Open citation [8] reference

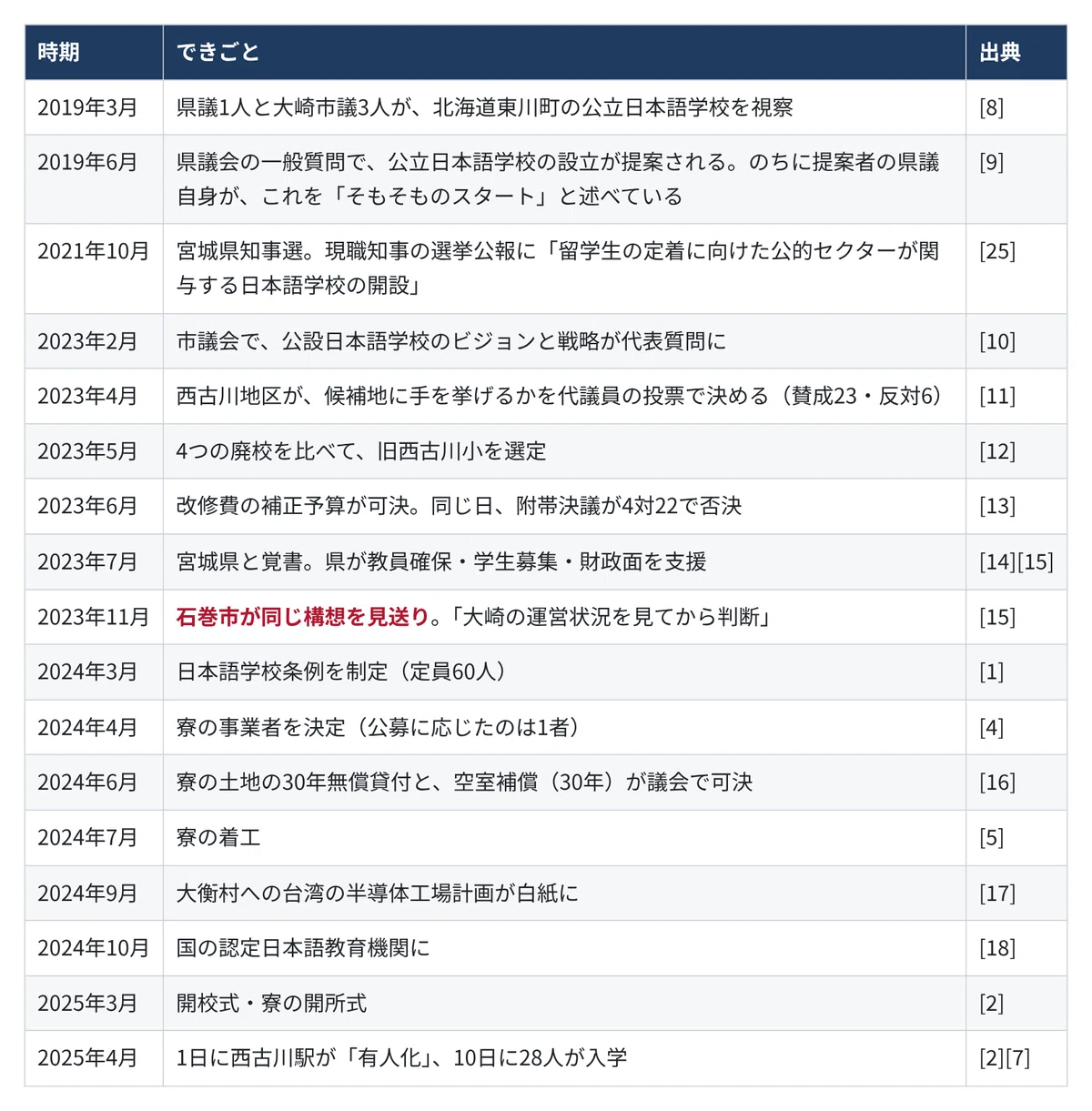click(x=991, y=107)
